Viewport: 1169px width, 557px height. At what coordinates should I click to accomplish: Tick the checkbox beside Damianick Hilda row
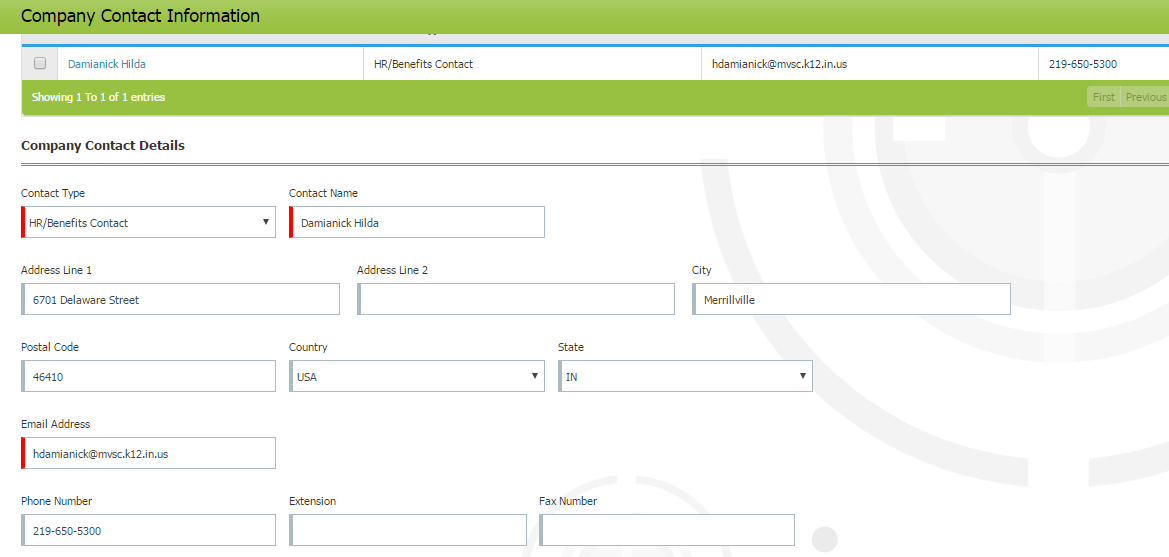(40, 63)
